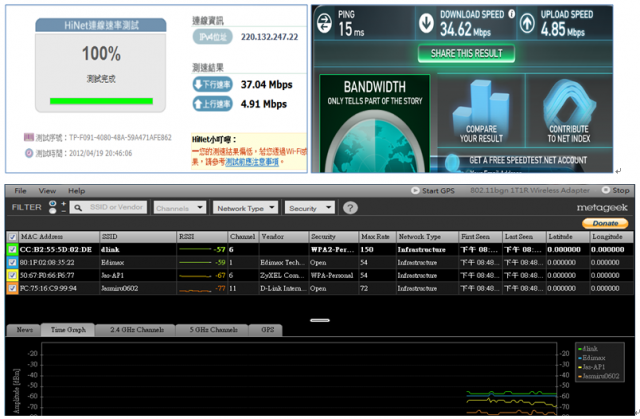Open the View menu
This screenshot has width=640, height=419.
[47, 191]
